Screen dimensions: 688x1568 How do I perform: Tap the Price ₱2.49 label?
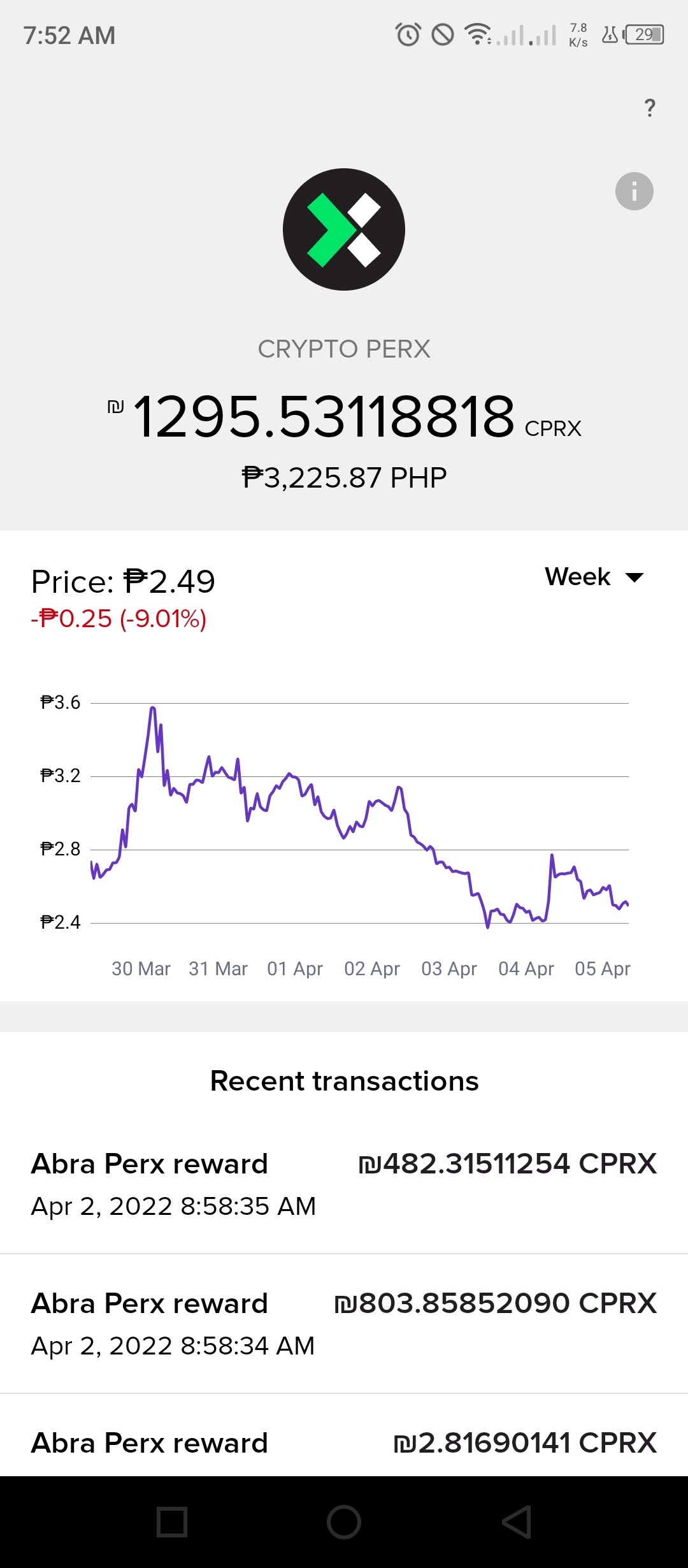pyautogui.click(x=123, y=581)
